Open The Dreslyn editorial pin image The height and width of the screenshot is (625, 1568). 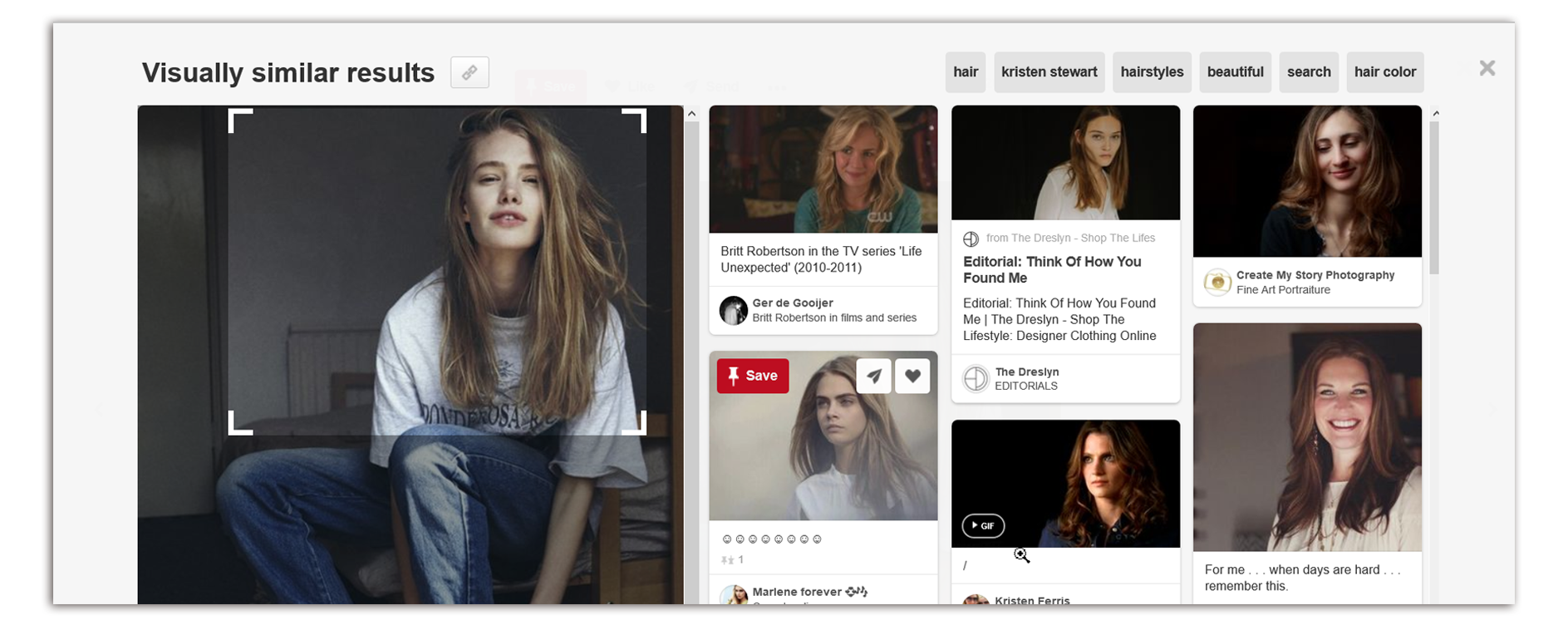point(1065,162)
